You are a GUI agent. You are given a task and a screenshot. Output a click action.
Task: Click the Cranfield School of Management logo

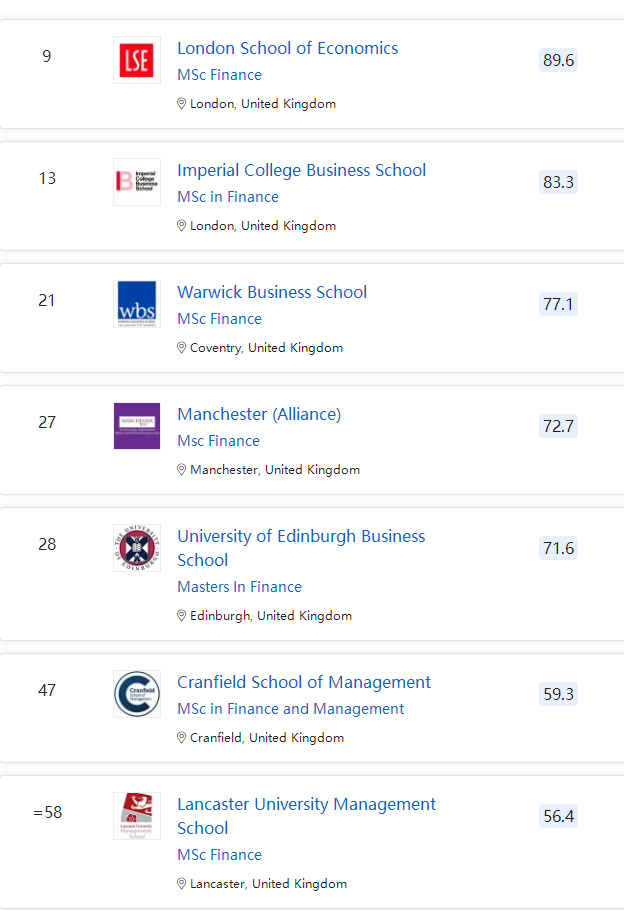coord(136,694)
